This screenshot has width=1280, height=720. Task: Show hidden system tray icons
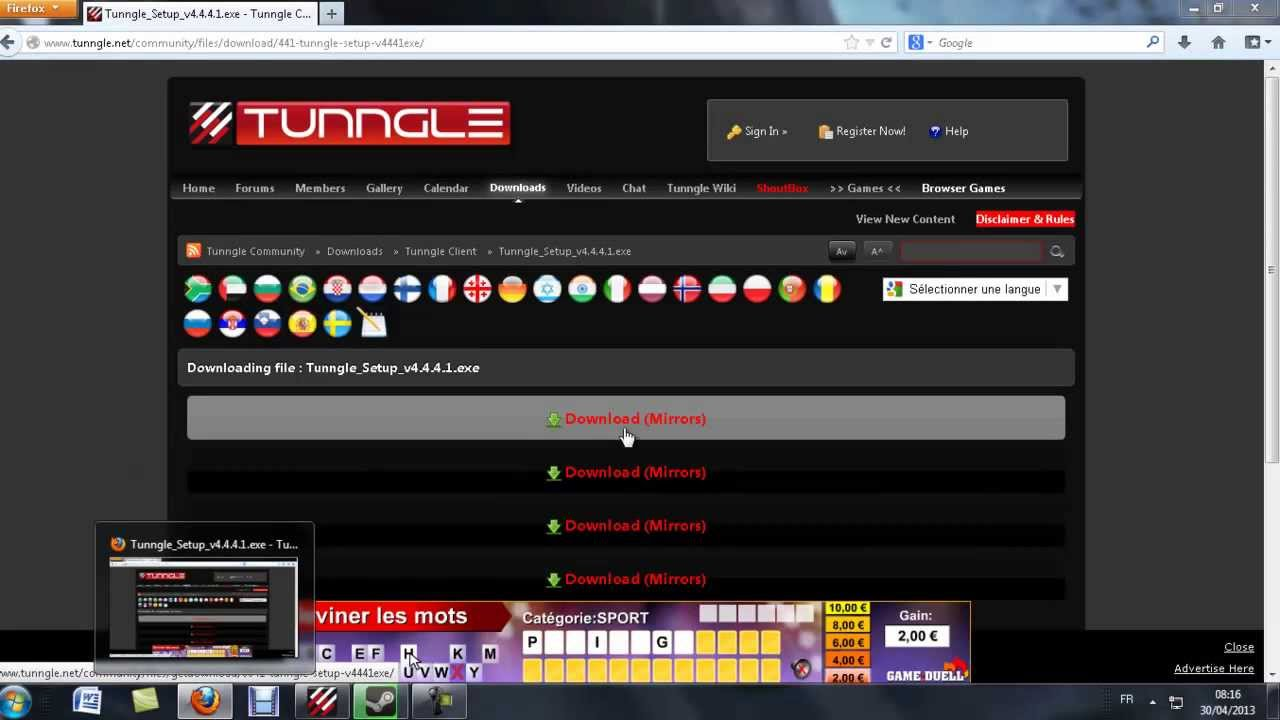click(x=1153, y=701)
